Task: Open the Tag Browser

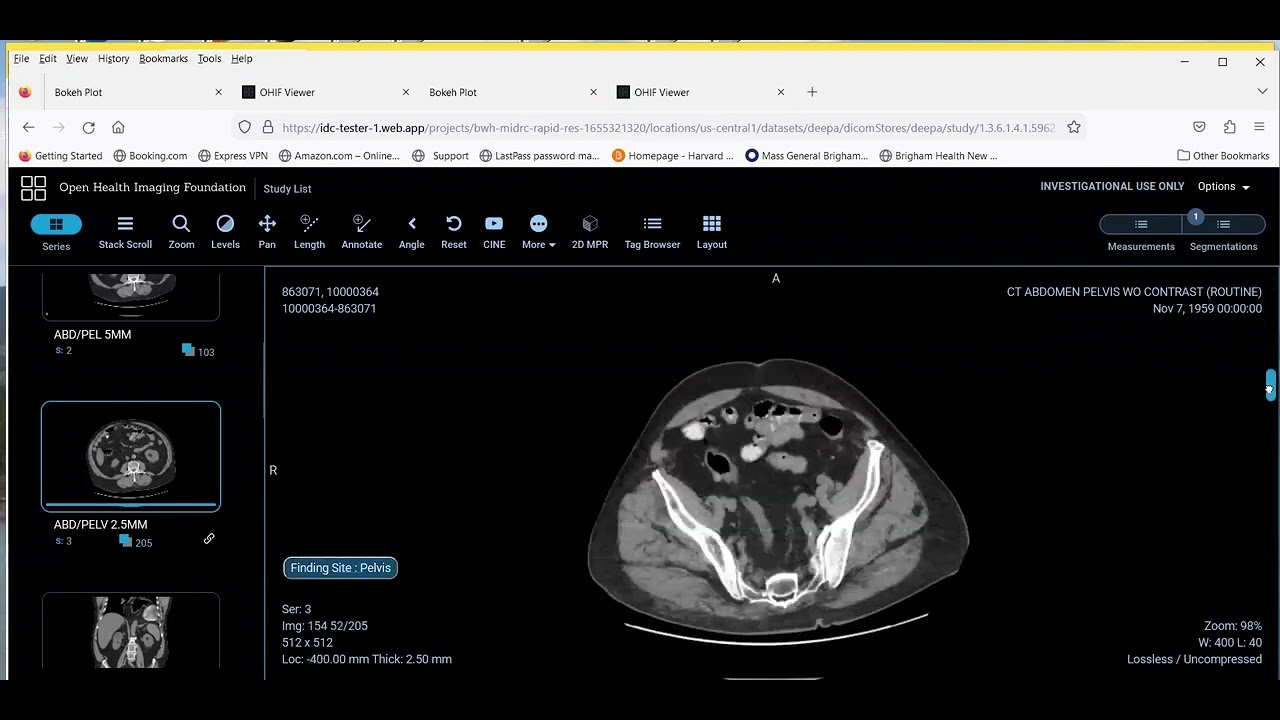Action: [x=652, y=232]
